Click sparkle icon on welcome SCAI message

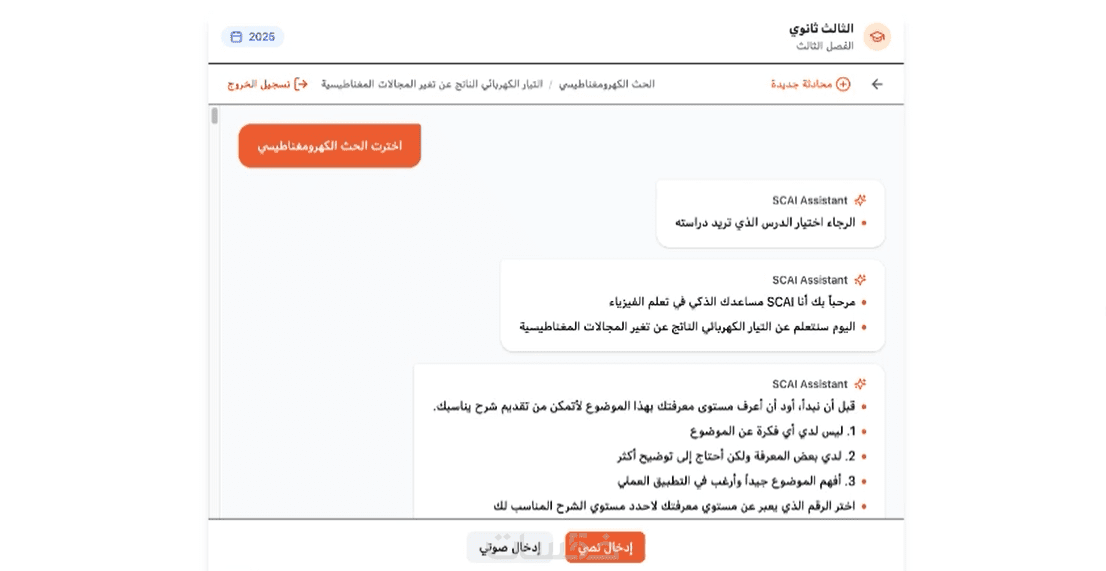[x=860, y=280]
